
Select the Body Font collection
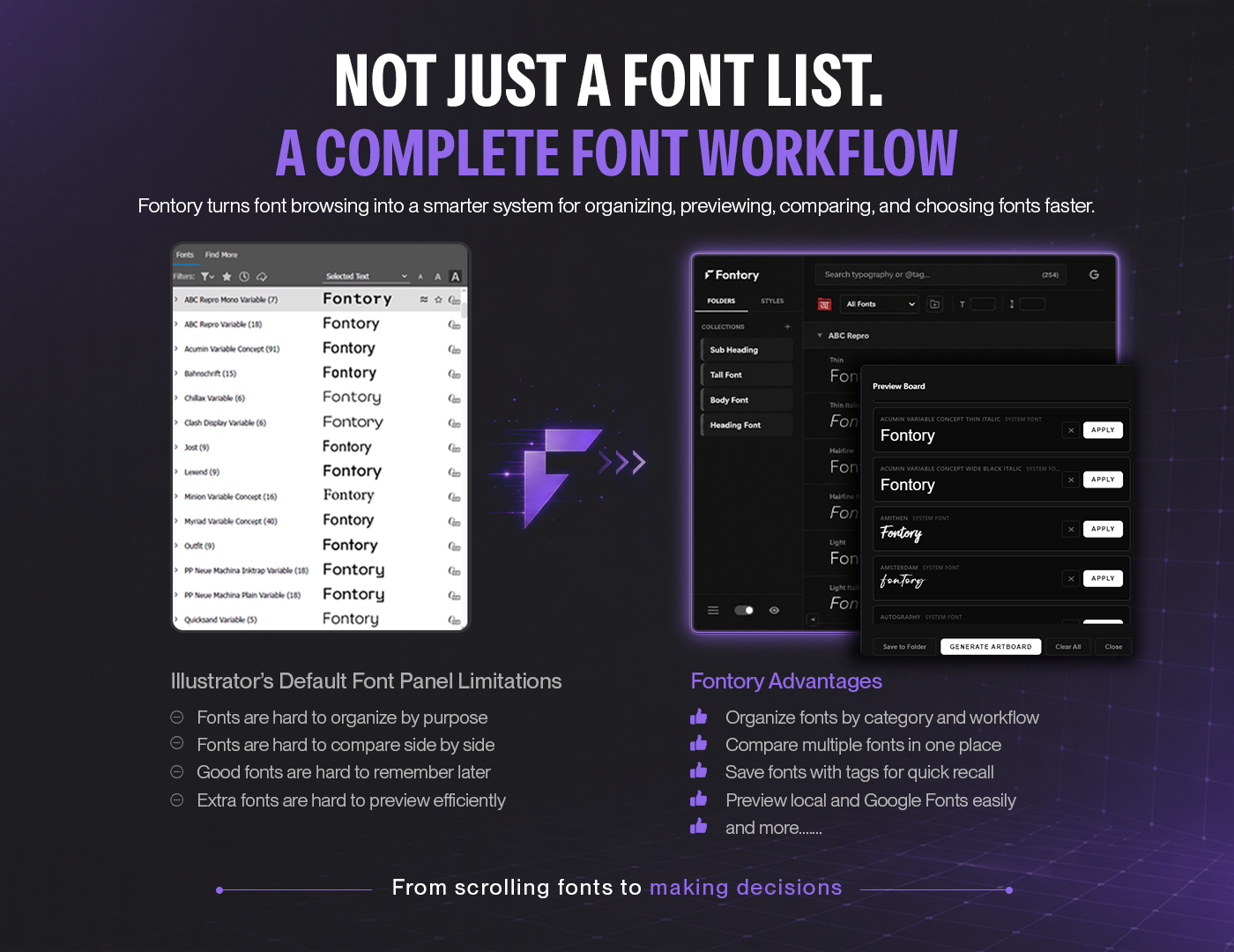[746, 400]
